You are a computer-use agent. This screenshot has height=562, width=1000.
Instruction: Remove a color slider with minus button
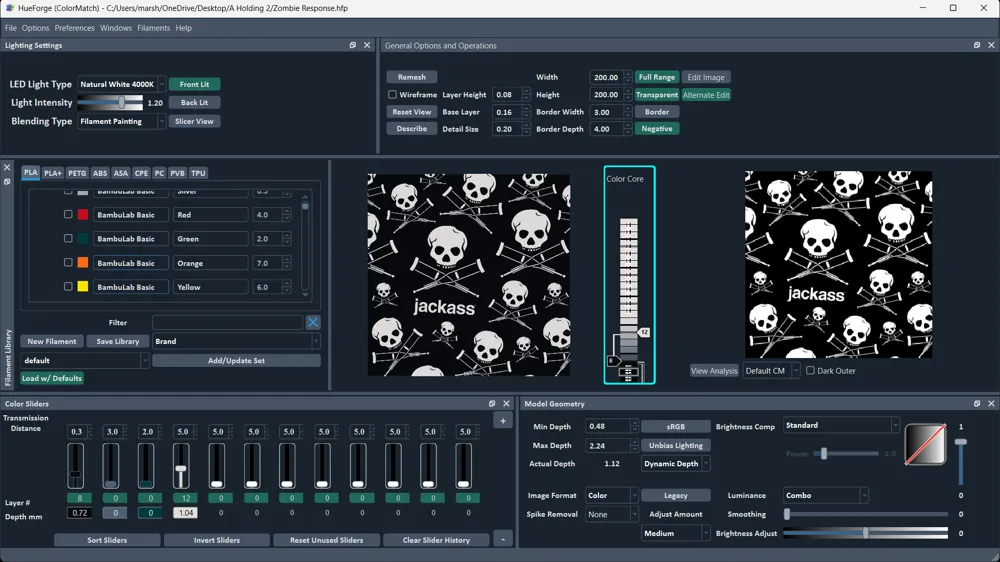pos(503,540)
